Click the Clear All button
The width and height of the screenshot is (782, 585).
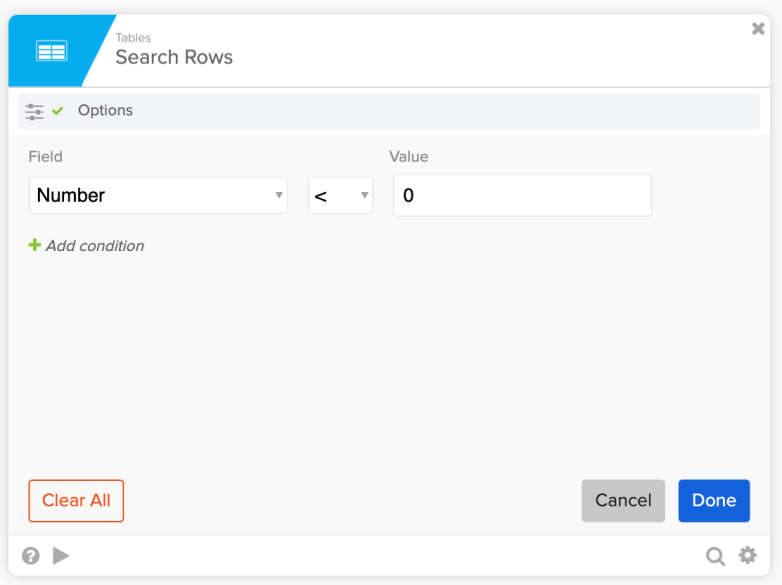[x=76, y=500]
